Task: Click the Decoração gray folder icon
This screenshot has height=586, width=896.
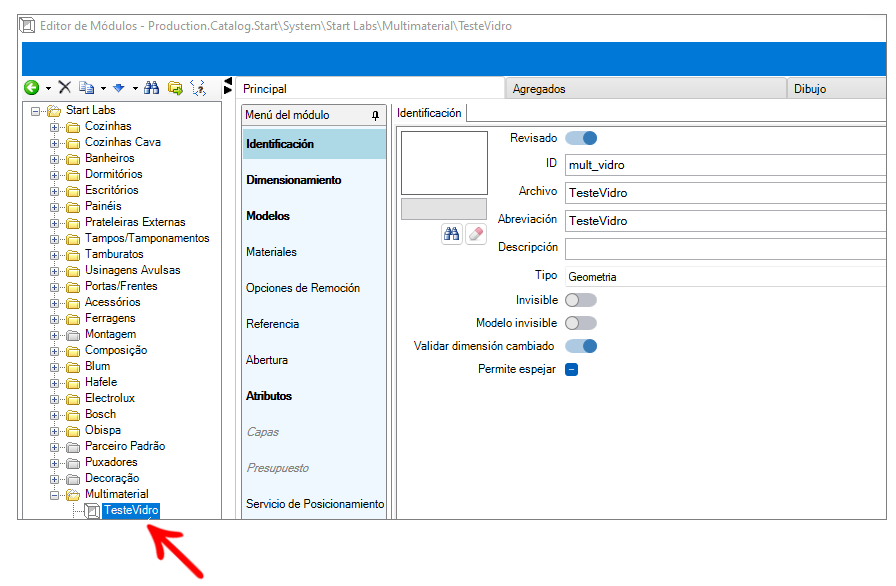Action: (73, 479)
